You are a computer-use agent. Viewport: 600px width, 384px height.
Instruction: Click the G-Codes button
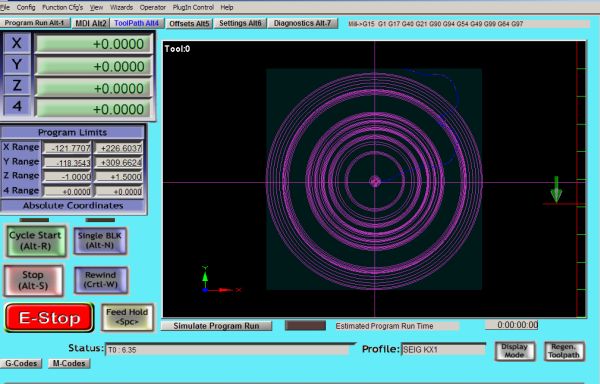click(x=21, y=363)
